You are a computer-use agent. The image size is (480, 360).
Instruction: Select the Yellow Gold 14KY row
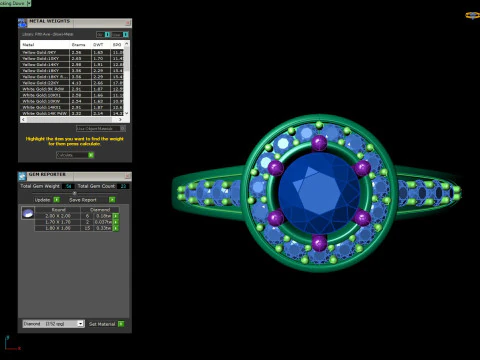click(x=72, y=64)
